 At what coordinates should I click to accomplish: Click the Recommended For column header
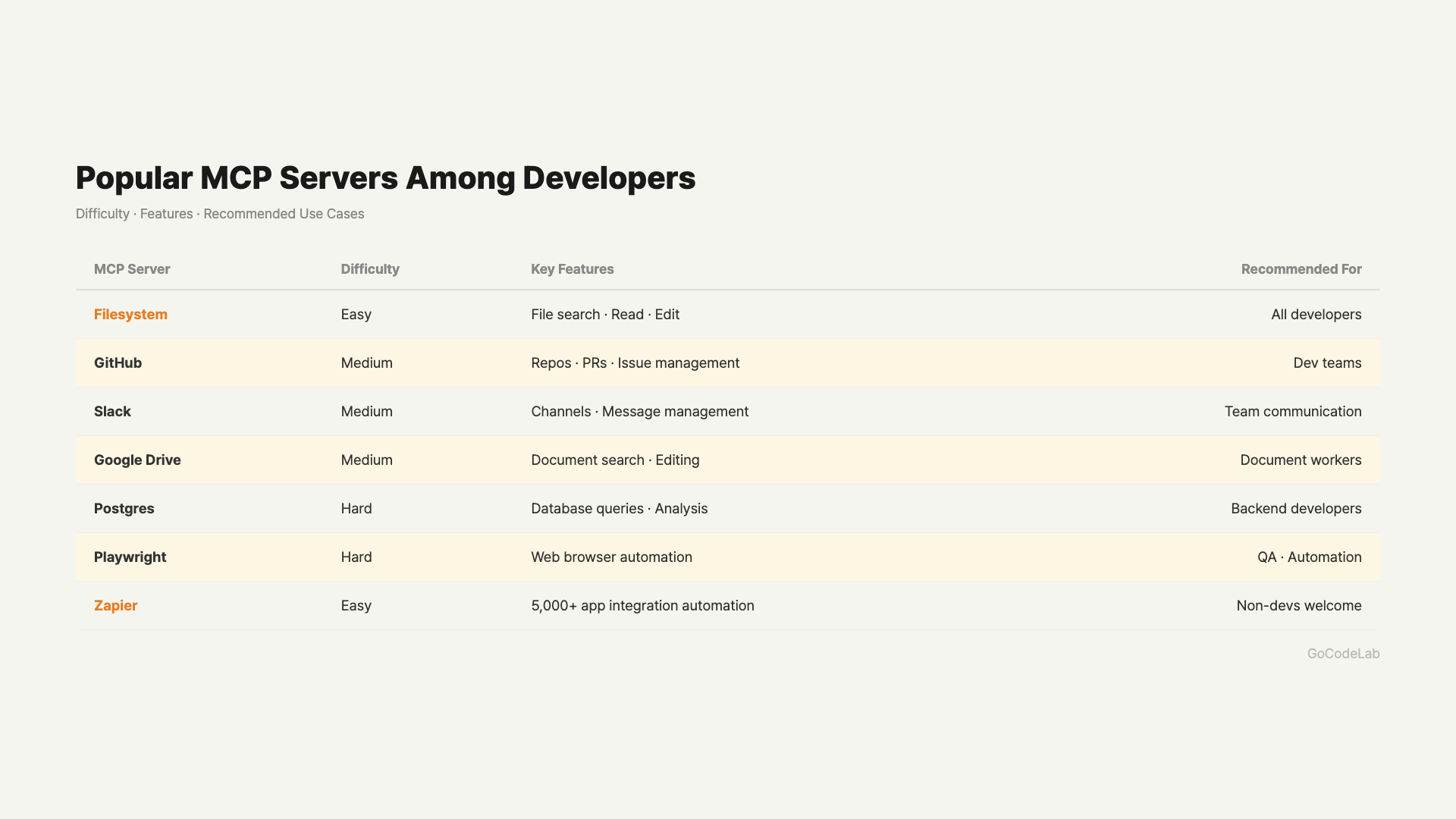coord(1301,269)
